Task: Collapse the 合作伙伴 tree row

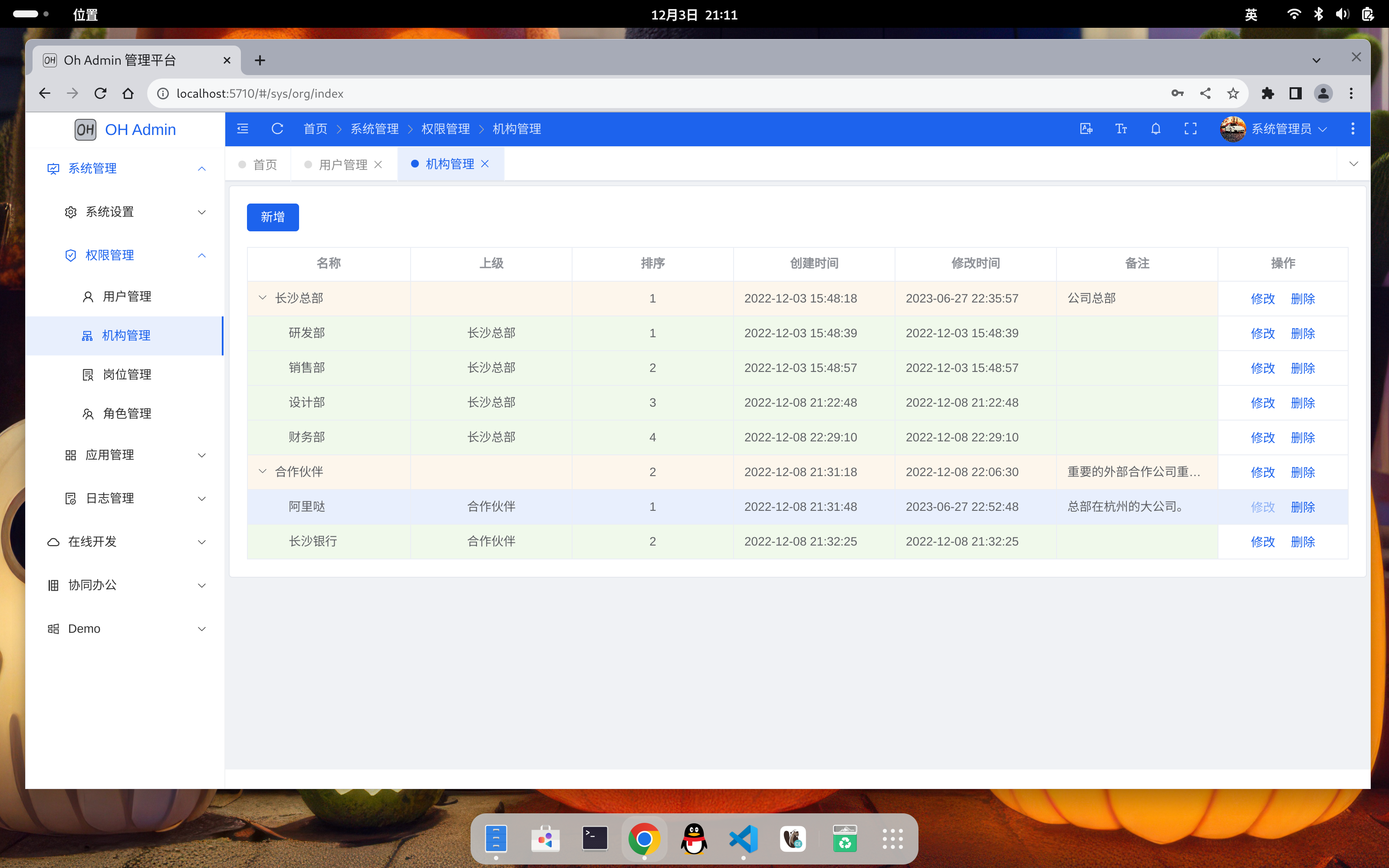Action: pyautogui.click(x=262, y=471)
